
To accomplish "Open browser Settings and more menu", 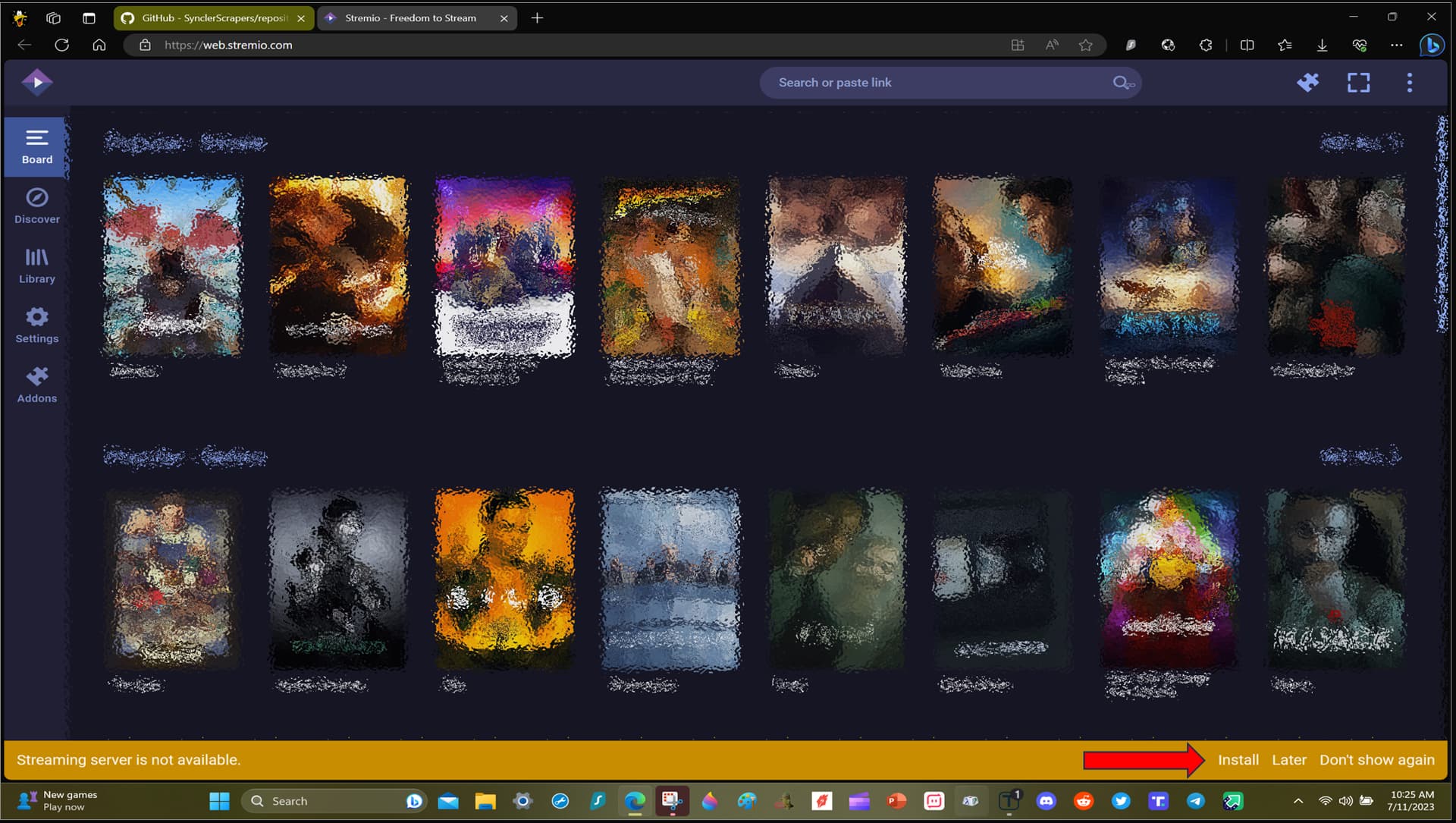I will pyautogui.click(x=1396, y=45).
